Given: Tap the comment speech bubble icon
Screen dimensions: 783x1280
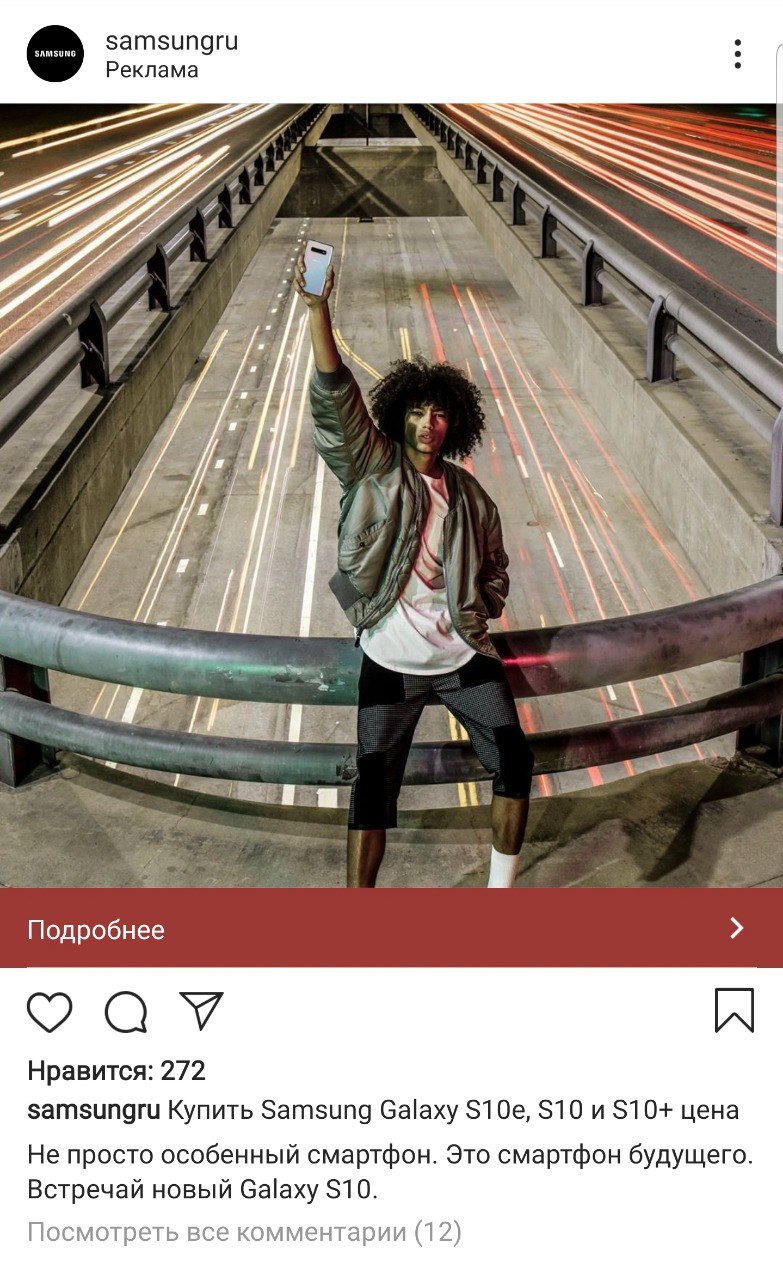Looking at the screenshot, I should coord(127,1012).
